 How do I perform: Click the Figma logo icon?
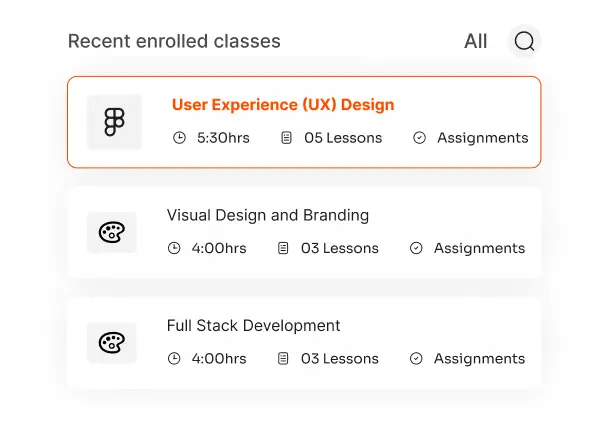click(x=114, y=122)
